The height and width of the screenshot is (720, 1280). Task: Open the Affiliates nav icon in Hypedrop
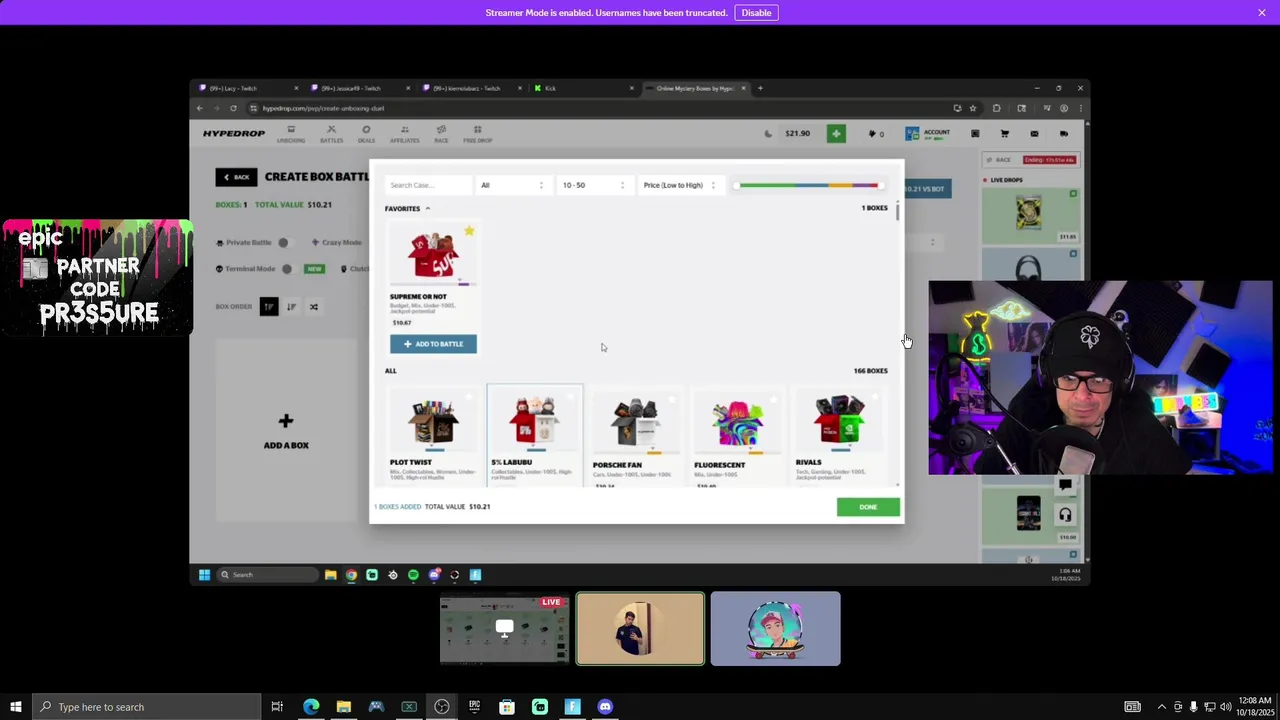[404, 134]
